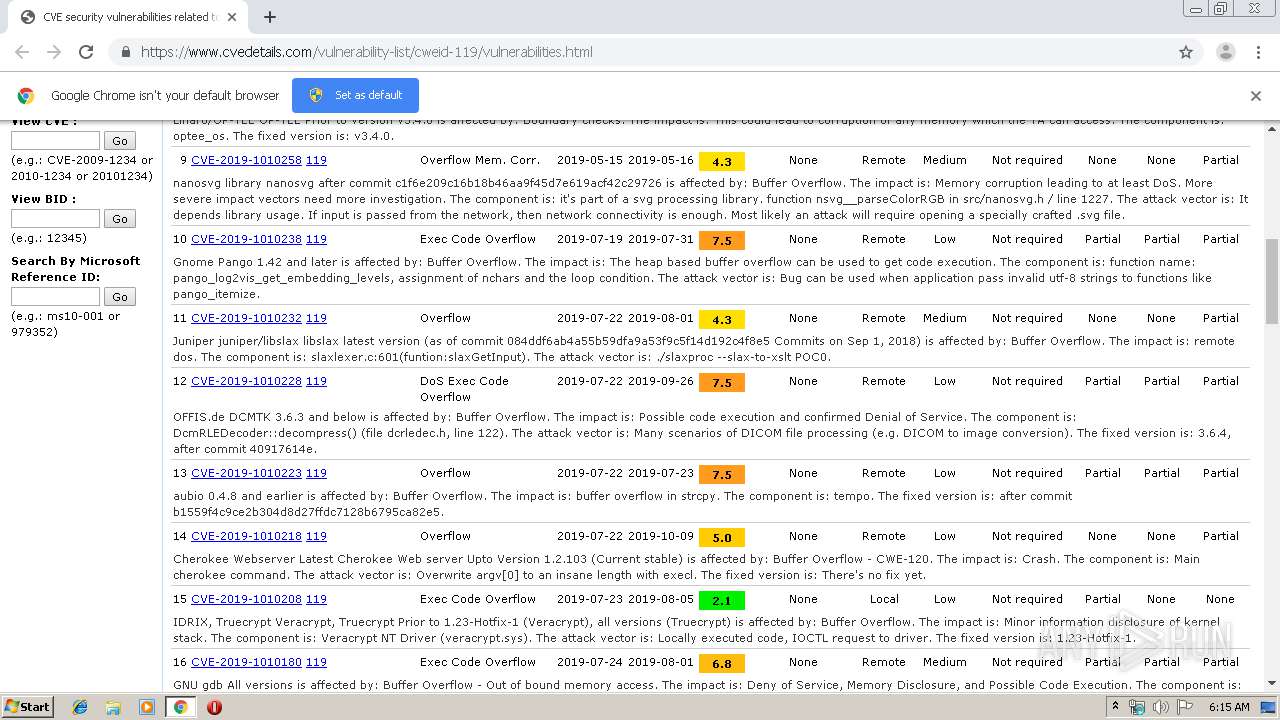The width and height of the screenshot is (1280, 720).
Task: Open File Explorer folder from taskbar
Action: click(113, 707)
